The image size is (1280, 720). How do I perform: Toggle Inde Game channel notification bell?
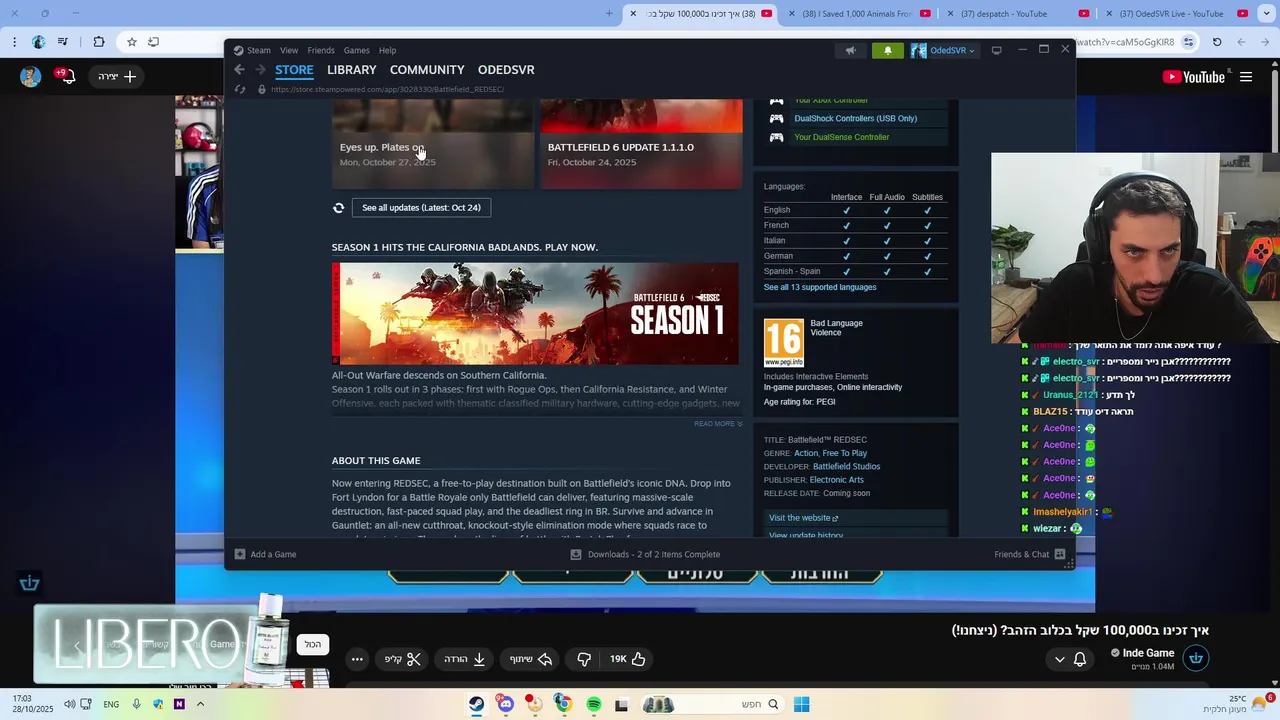[1080, 659]
